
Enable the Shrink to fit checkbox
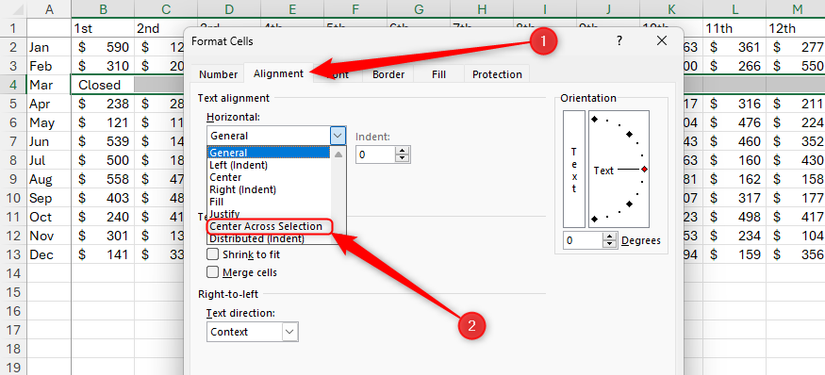tap(213, 255)
